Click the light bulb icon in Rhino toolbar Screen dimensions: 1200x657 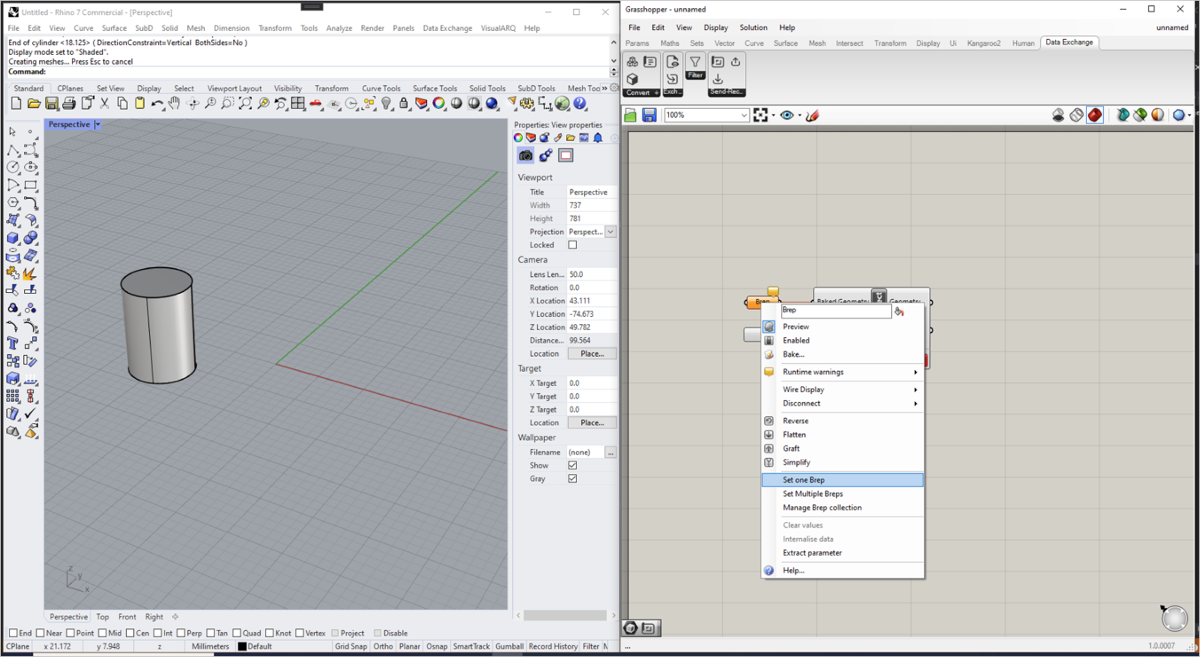pos(386,104)
